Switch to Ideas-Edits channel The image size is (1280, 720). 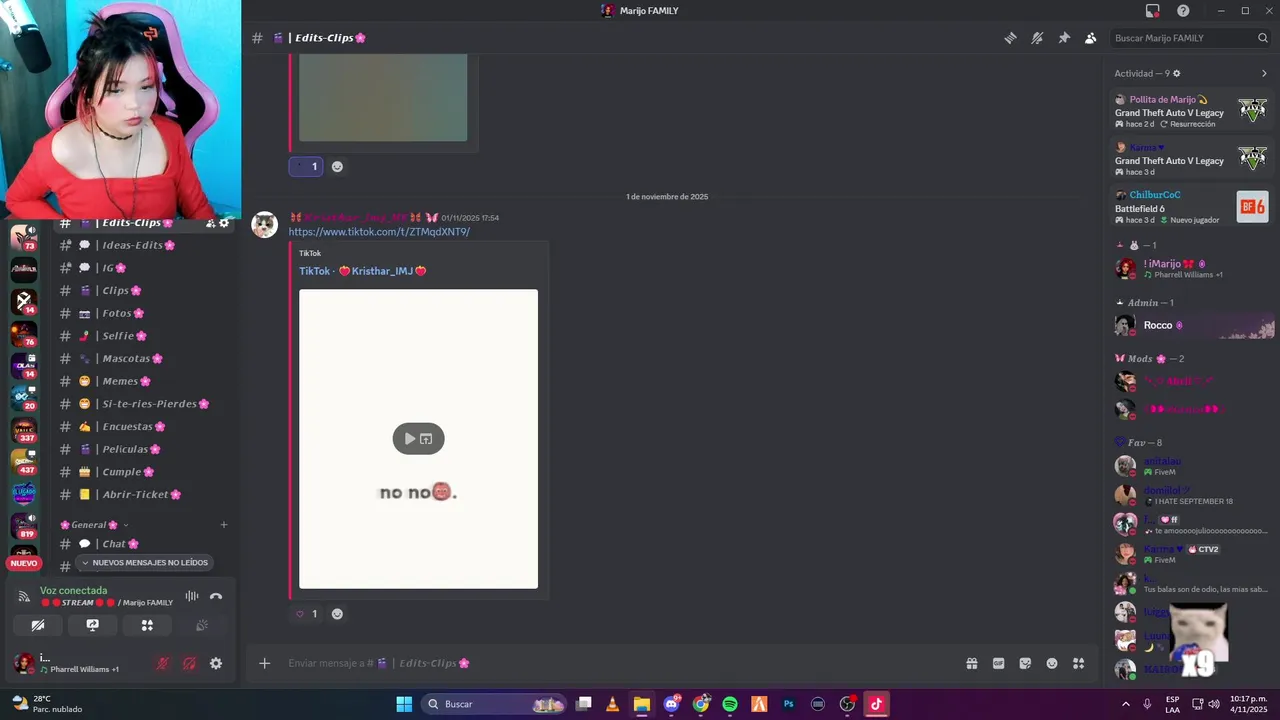click(x=145, y=245)
